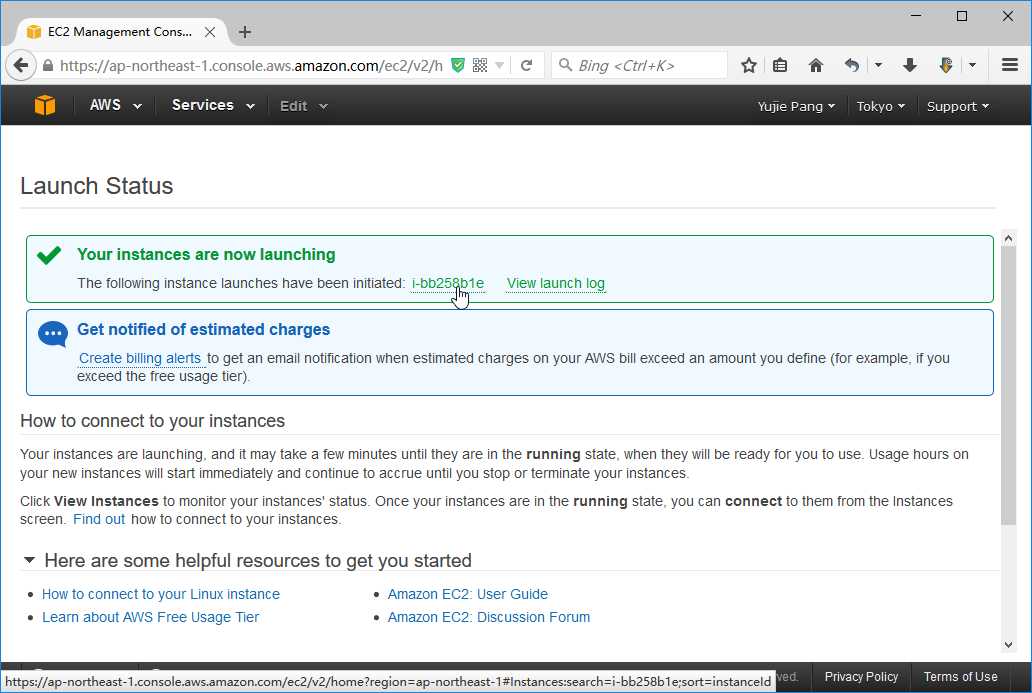Click 'How to connect to your instances' heading

coord(153,421)
